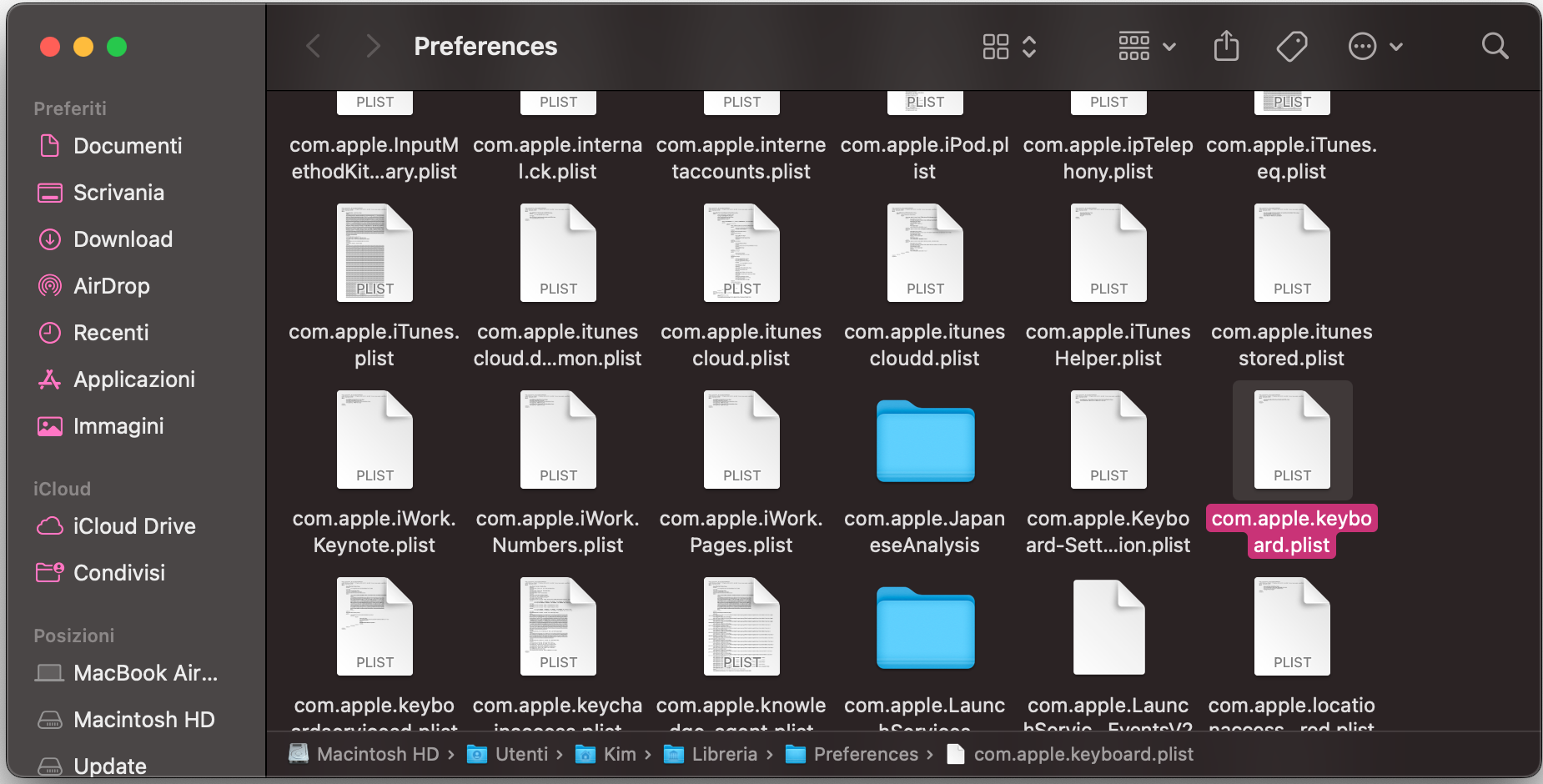The image size is (1543, 784).
Task: Select the com.apple.JapaneseAnalysis folder icon
Action: pos(925,441)
